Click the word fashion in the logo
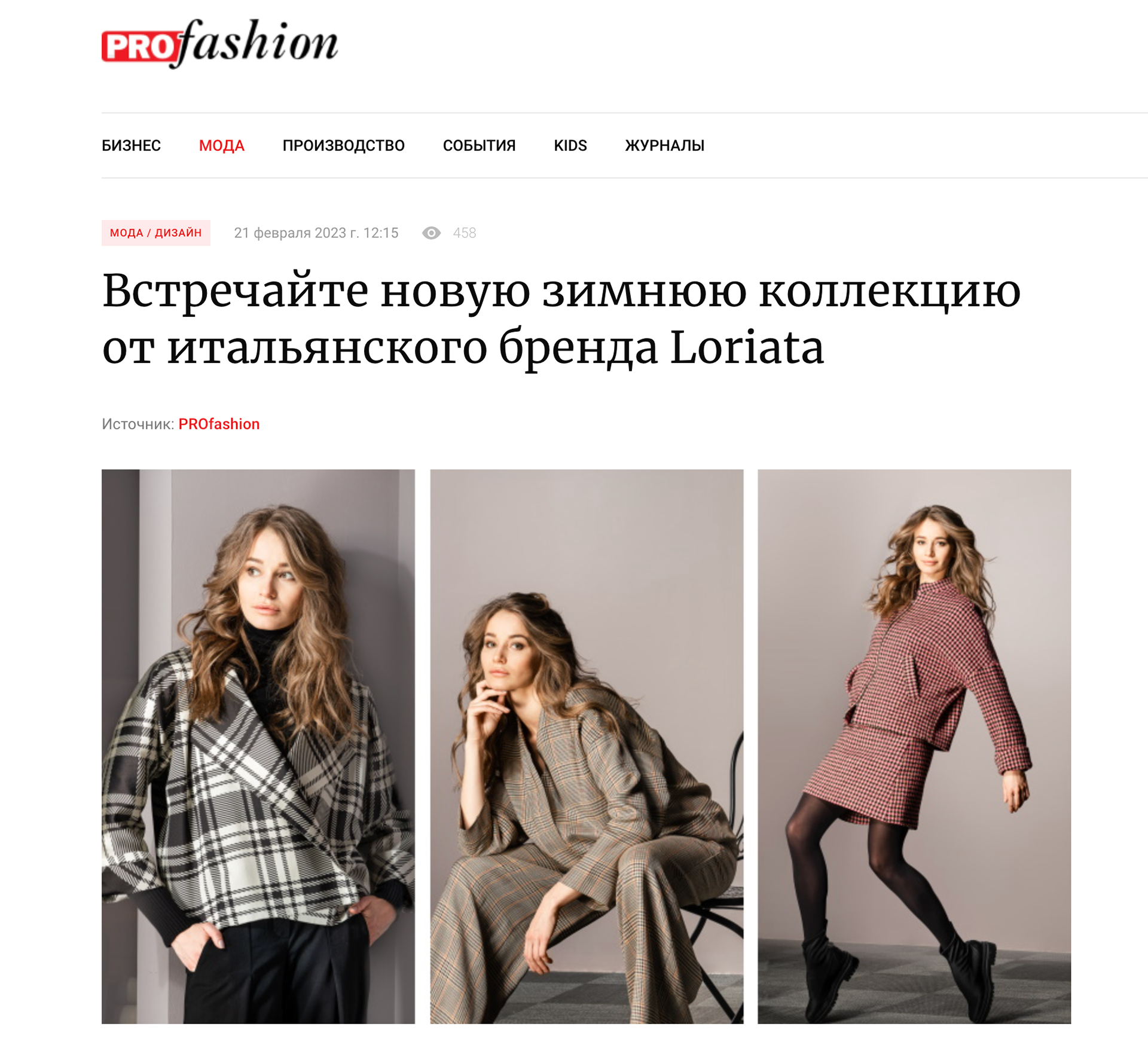 [258, 43]
